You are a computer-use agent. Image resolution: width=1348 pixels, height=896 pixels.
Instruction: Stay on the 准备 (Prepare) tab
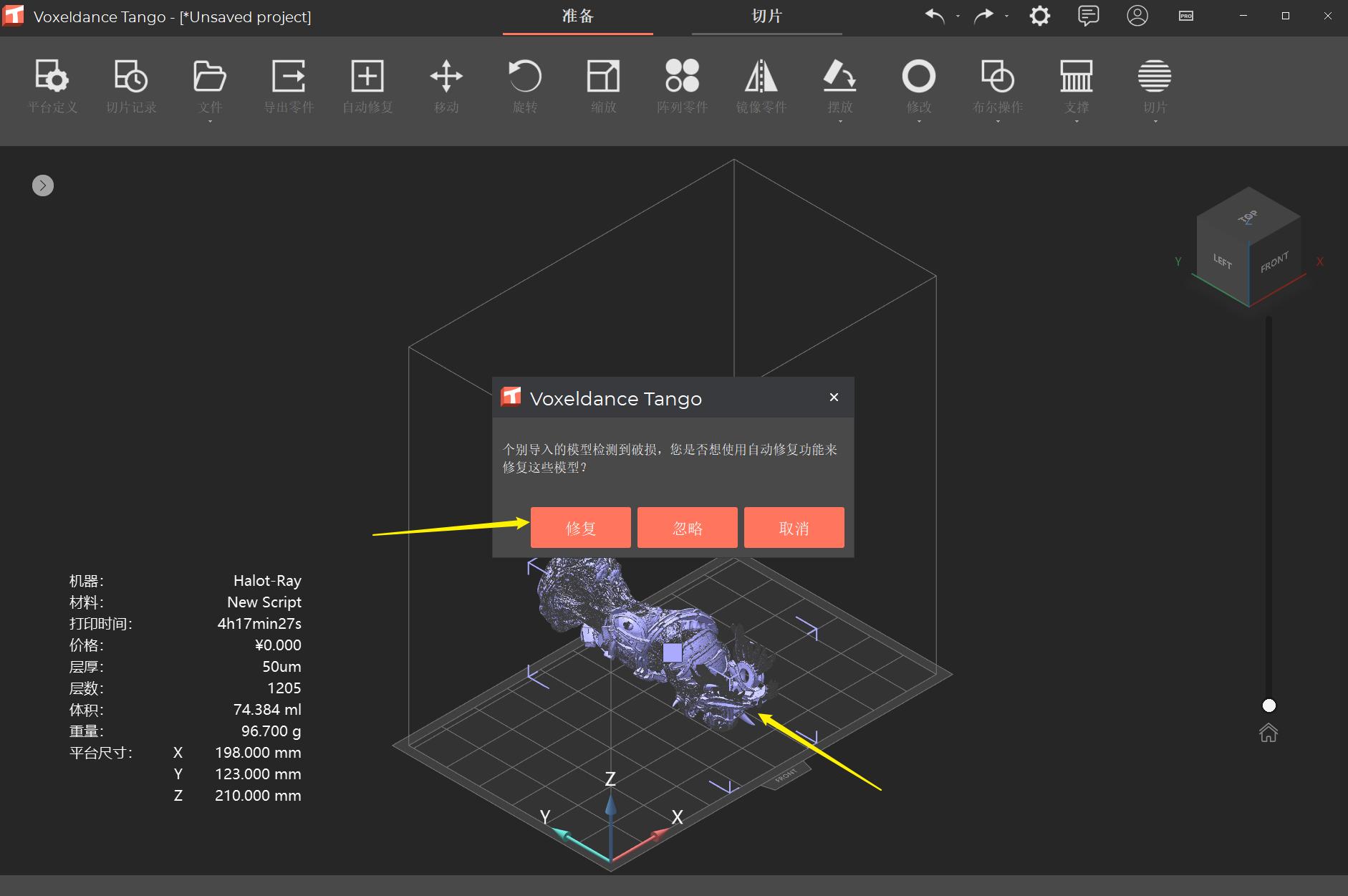[577, 16]
